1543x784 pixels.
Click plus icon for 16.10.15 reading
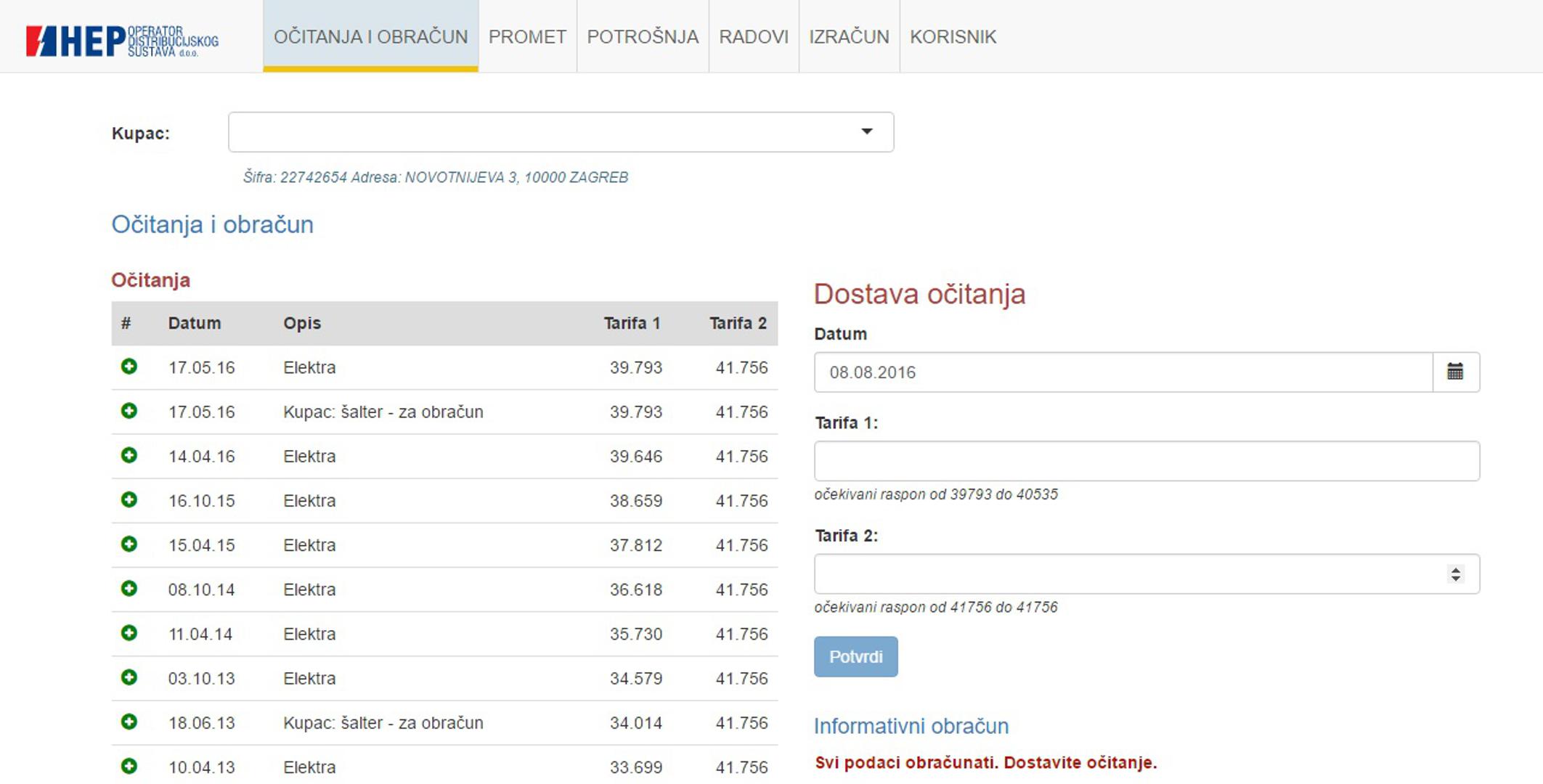click(x=129, y=500)
